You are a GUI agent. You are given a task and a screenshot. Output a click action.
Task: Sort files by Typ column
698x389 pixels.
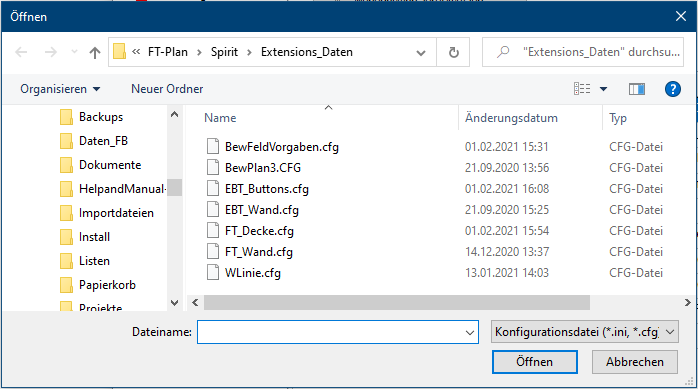pos(618,118)
